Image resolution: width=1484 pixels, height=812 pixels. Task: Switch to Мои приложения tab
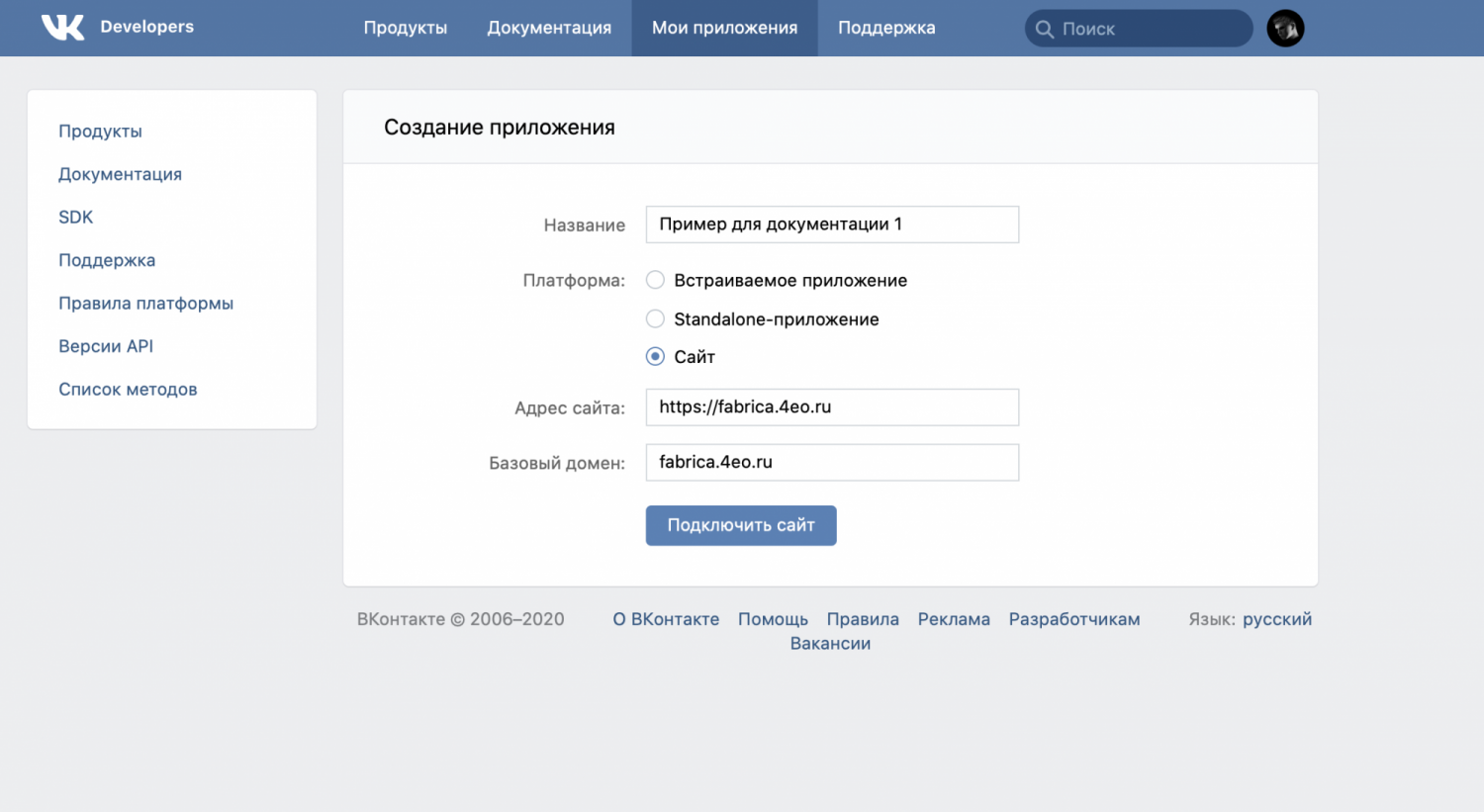point(724,28)
